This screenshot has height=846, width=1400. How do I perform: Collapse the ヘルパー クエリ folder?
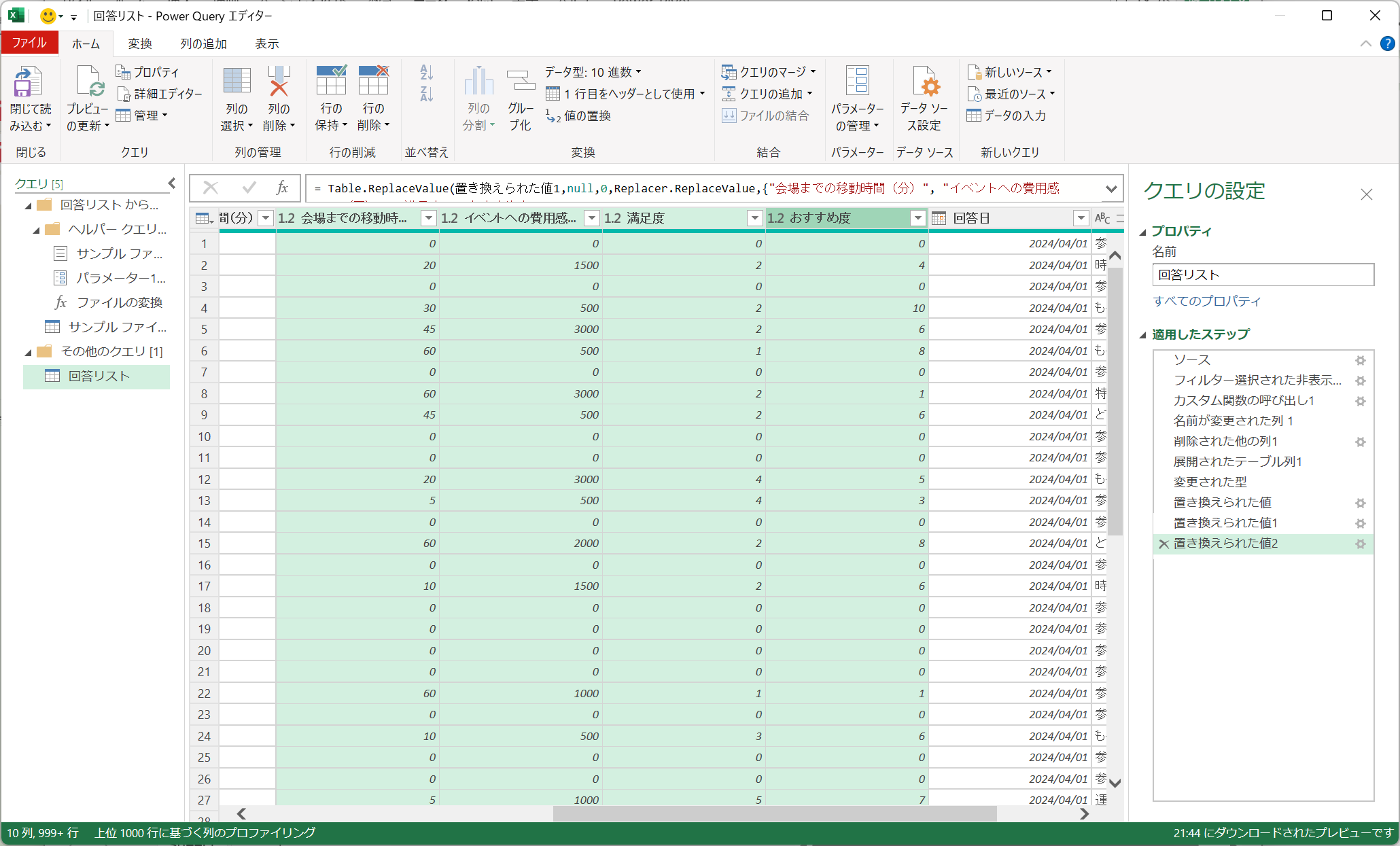(36, 230)
